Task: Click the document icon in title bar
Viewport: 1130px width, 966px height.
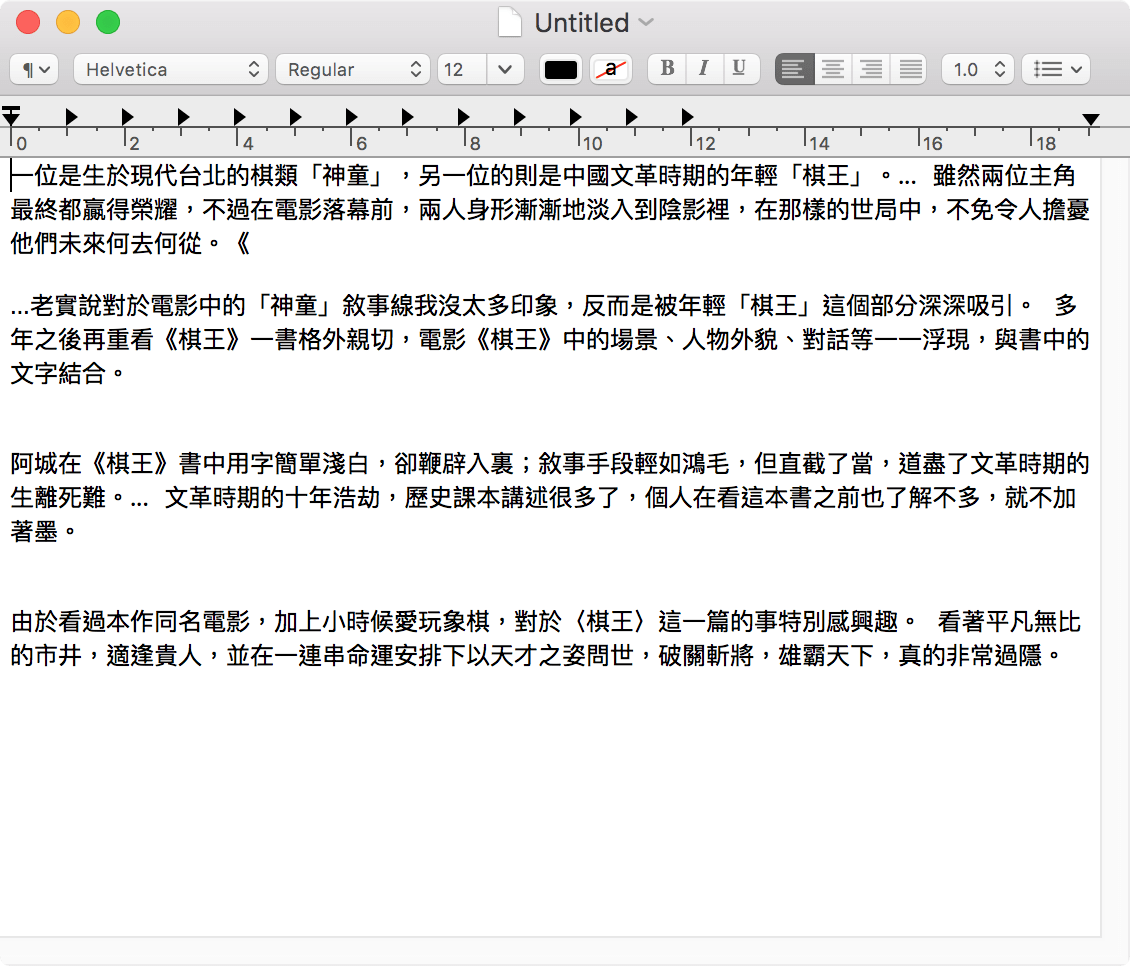Action: [510, 22]
